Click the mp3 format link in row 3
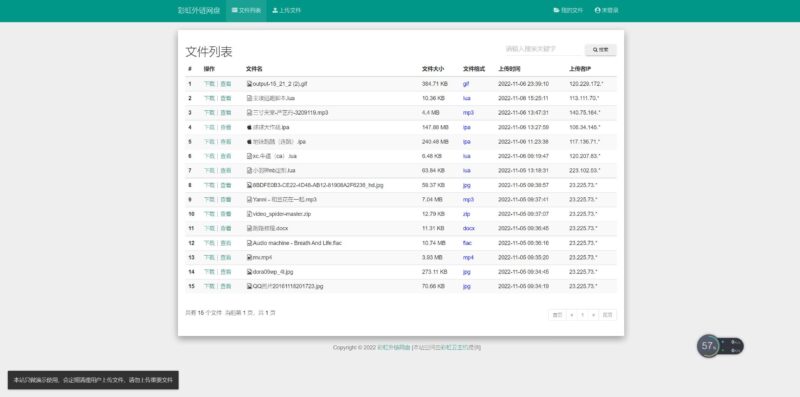The width and height of the screenshot is (800, 397). click(468, 112)
